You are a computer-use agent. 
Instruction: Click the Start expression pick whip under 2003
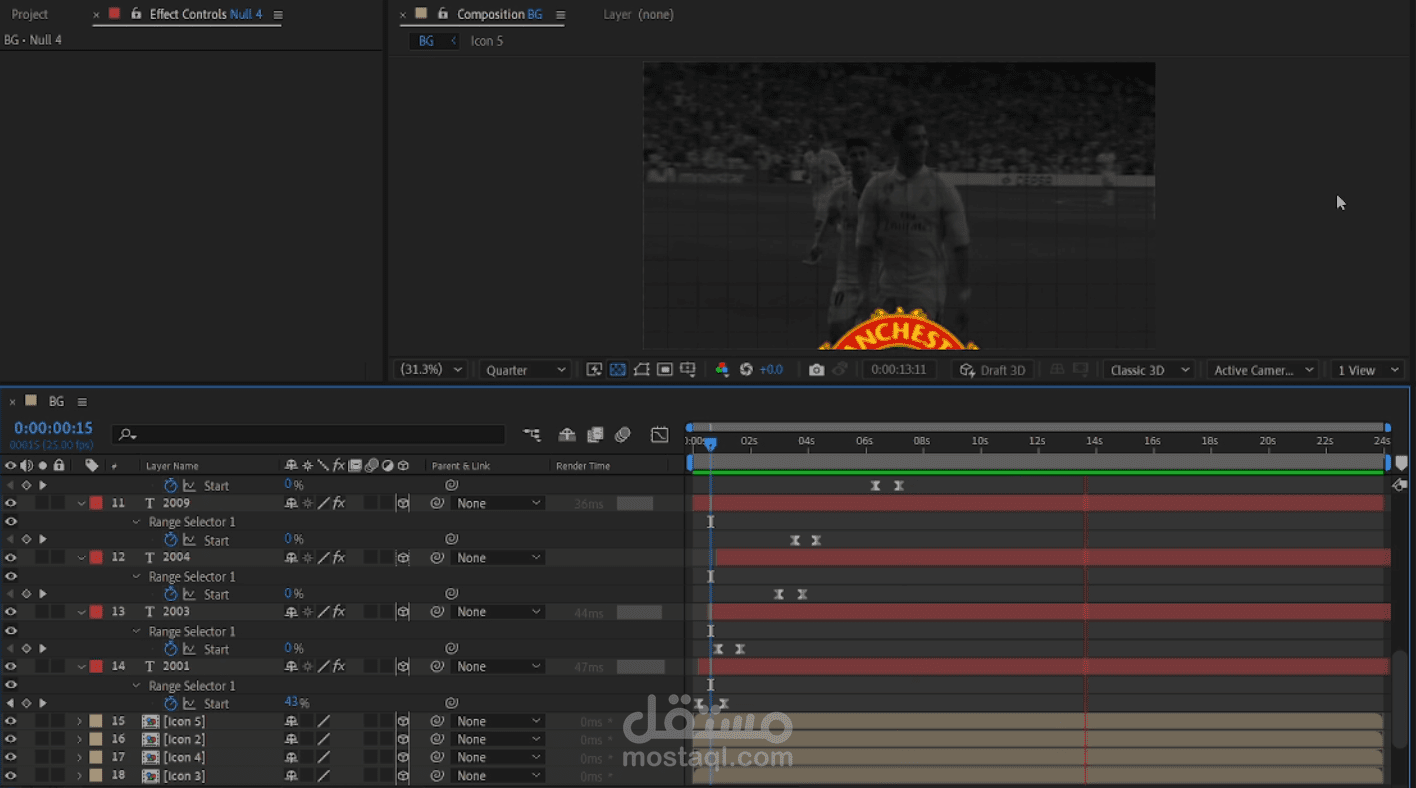[451, 649]
